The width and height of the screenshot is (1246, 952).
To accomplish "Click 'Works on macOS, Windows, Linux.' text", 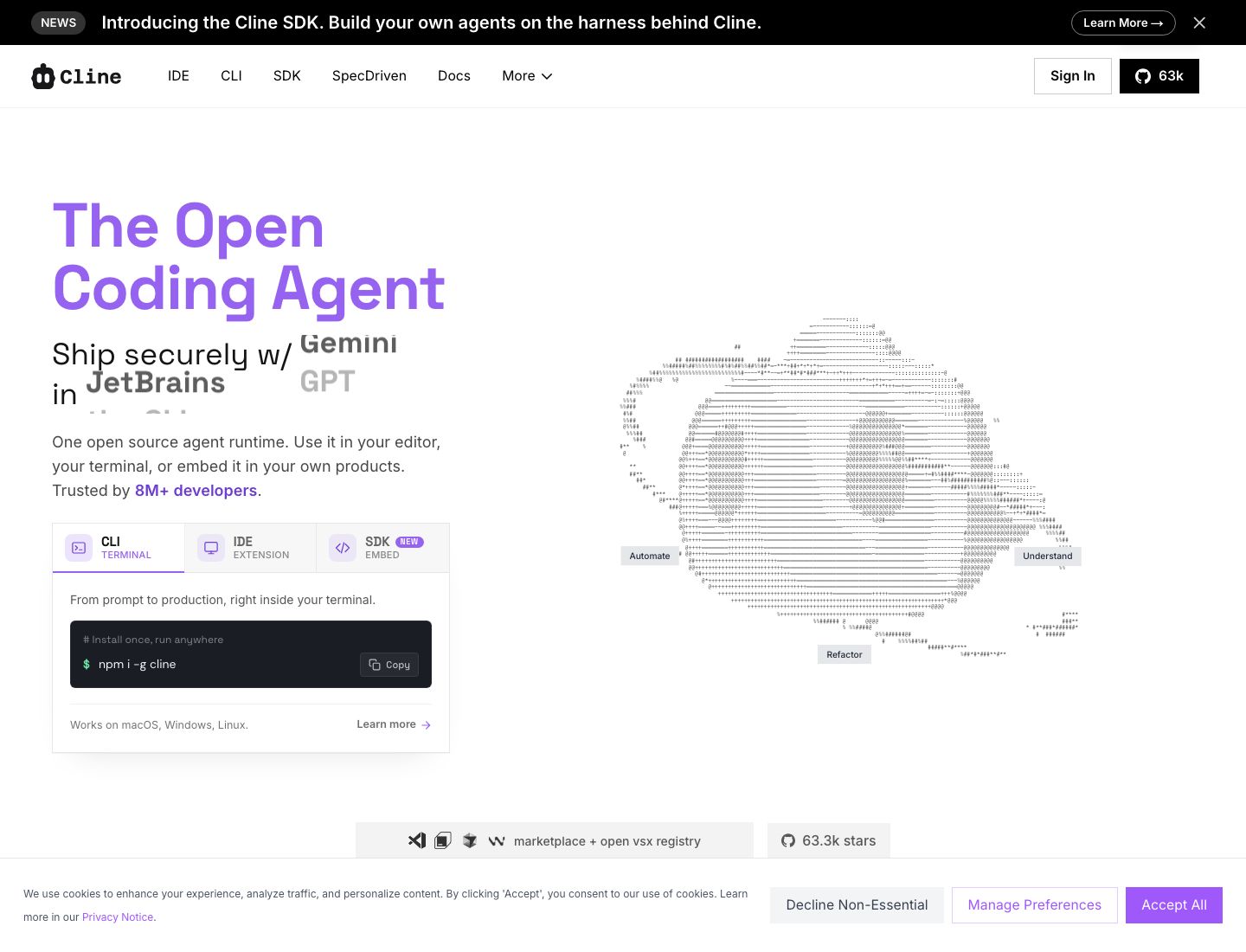I will 159,725.
